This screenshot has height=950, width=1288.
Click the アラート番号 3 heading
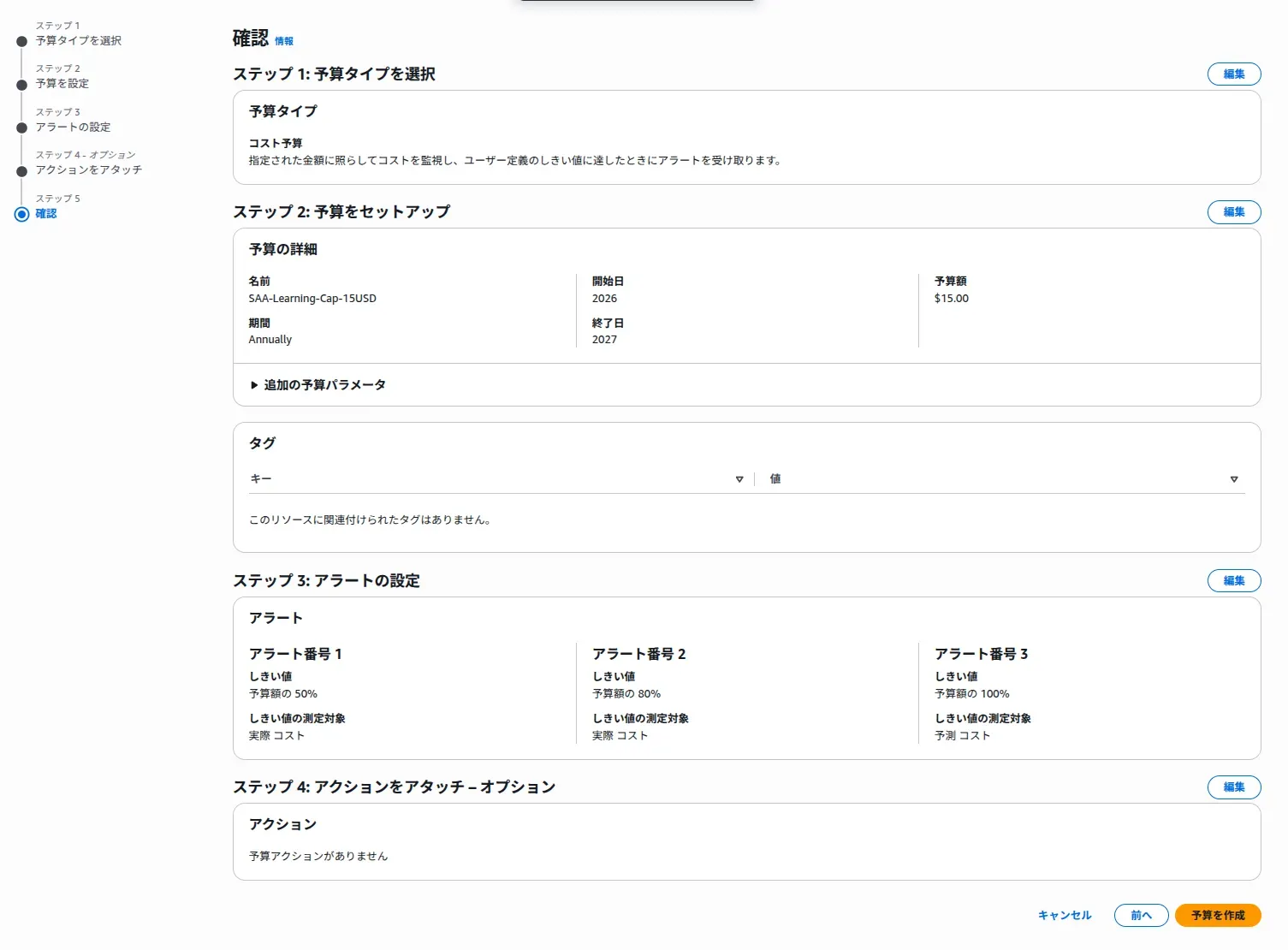point(982,655)
